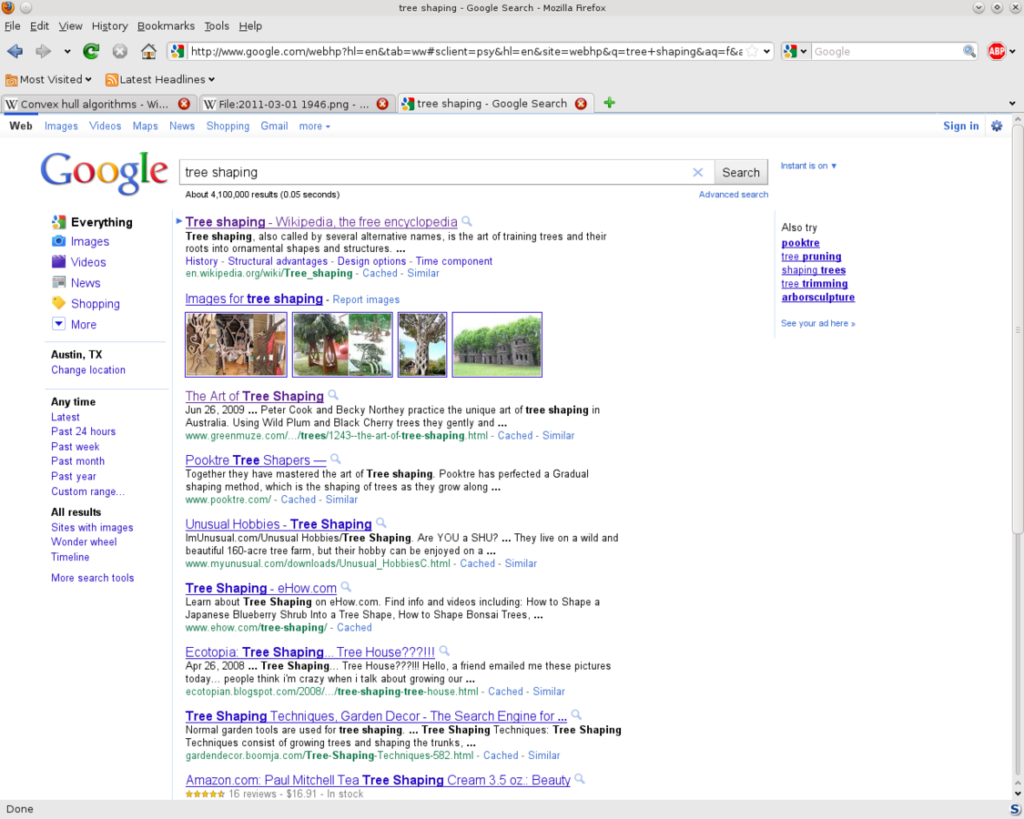The height and width of the screenshot is (819, 1024).
Task: Preview the Amazon.com Paul Mitchell result magnifier
Action: 580,779
